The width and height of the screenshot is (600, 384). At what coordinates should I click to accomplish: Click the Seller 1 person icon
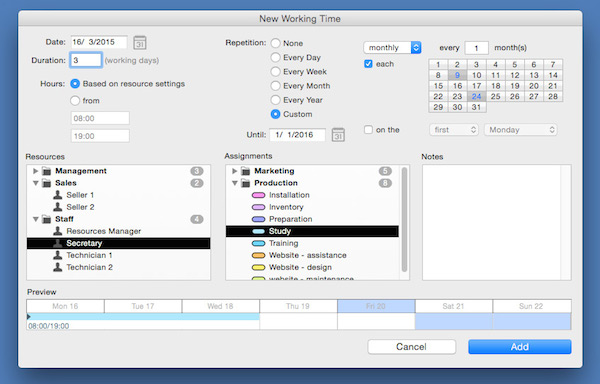click(x=58, y=195)
